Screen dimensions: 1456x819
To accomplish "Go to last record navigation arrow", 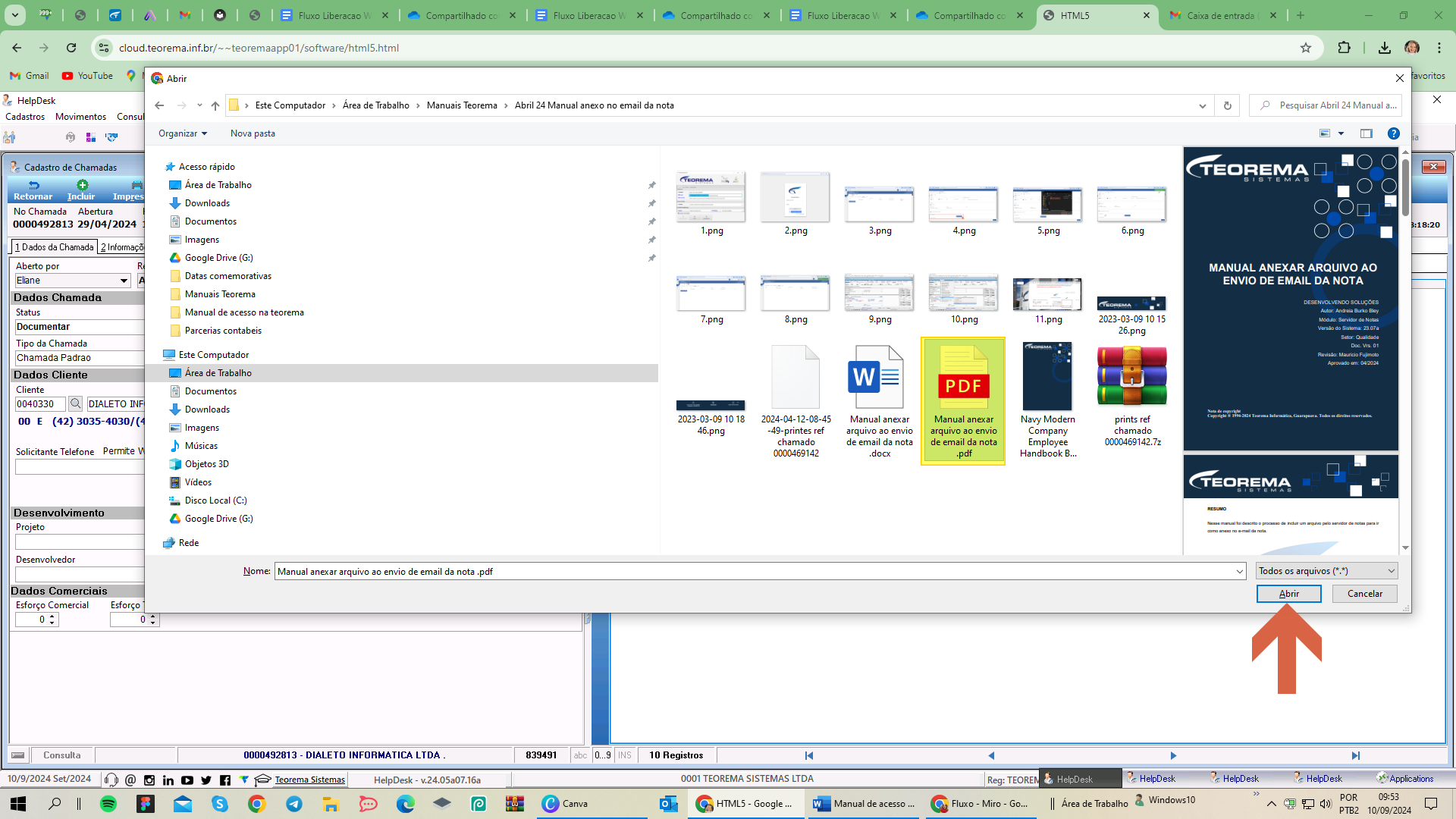I will pyautogui.click(x=1356, y=755).
